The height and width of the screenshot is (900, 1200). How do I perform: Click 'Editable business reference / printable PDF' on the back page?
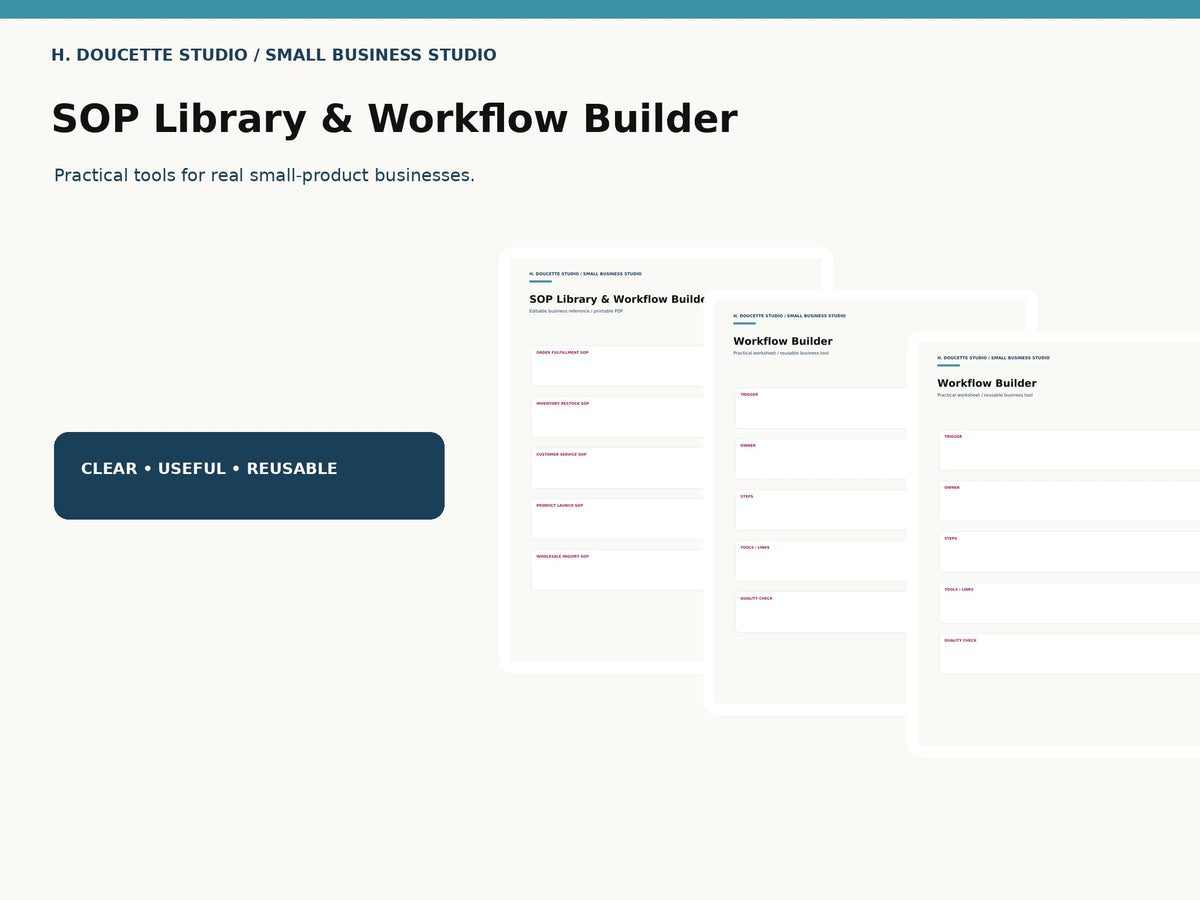click(x=576, y=311)
